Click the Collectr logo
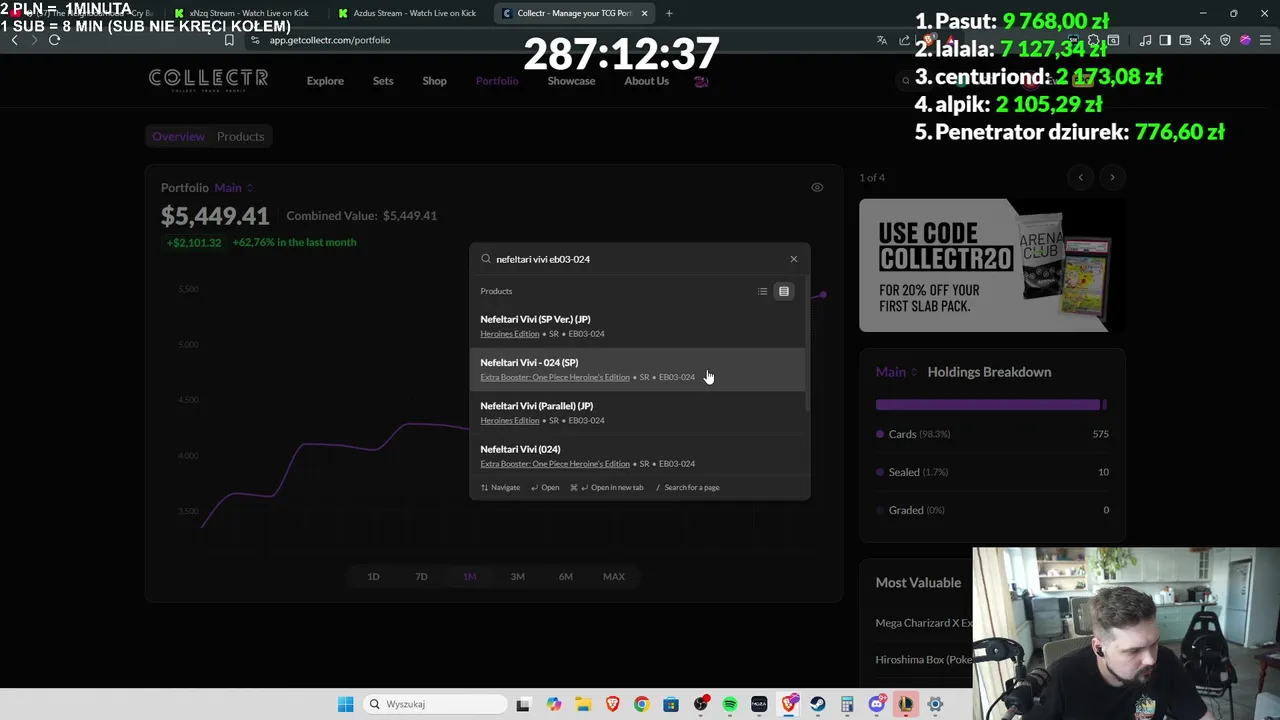The height and width of the screenshot is (720, 1280). coord(208,80)
